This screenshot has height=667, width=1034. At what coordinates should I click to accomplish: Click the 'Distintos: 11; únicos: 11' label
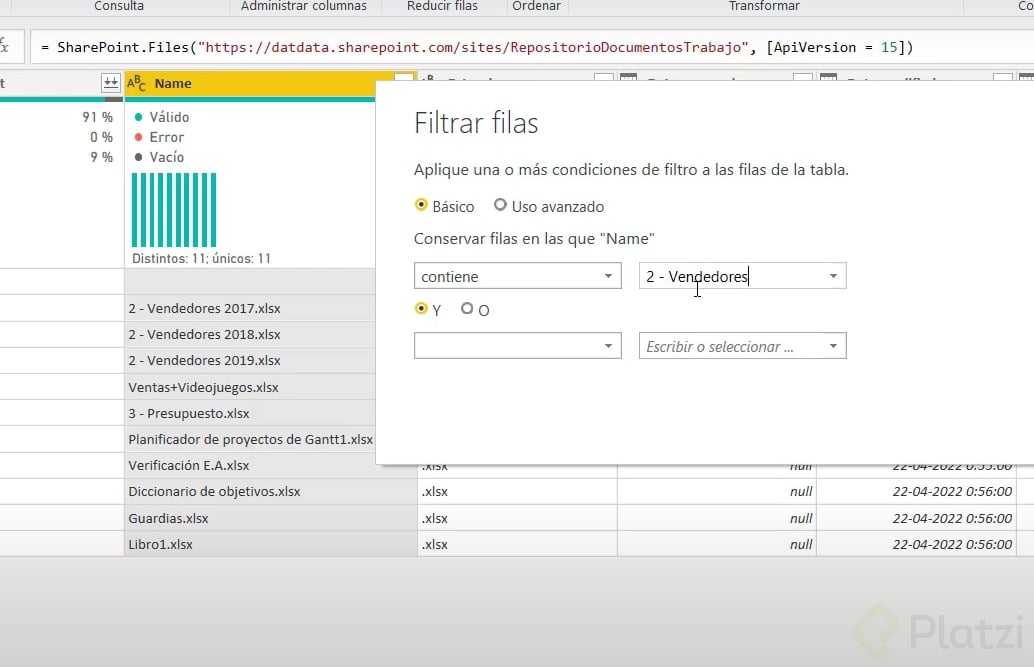[x=201, y=259]
